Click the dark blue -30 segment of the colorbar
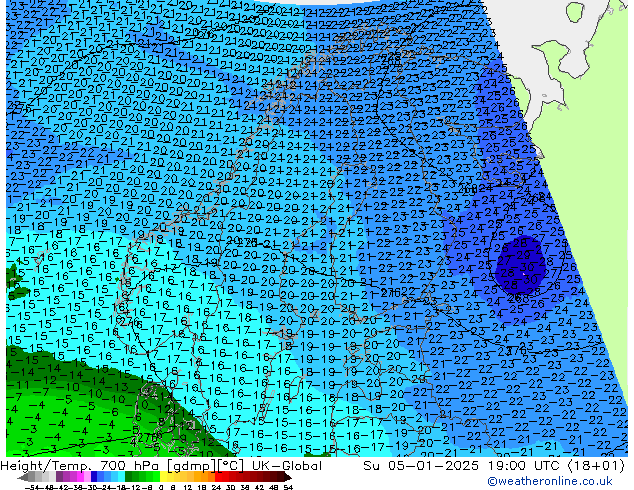This screenshot has height=490, width=634. pos(94,477)
